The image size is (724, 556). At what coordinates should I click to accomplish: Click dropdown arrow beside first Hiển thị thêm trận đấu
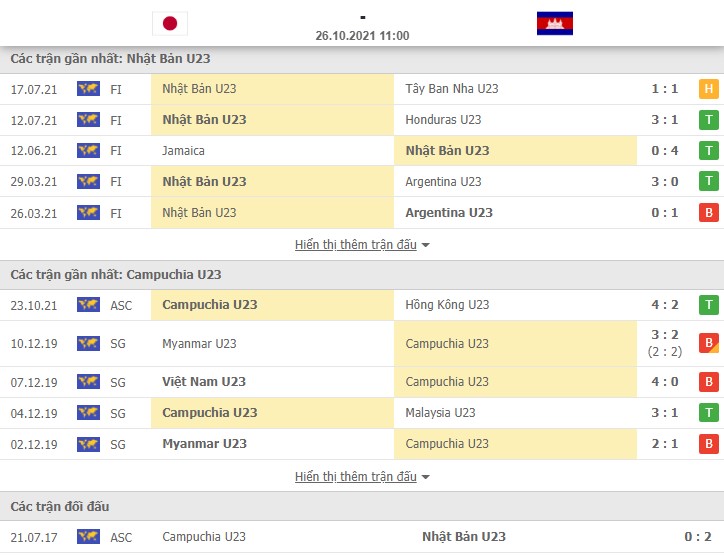[x=425, y=245]
